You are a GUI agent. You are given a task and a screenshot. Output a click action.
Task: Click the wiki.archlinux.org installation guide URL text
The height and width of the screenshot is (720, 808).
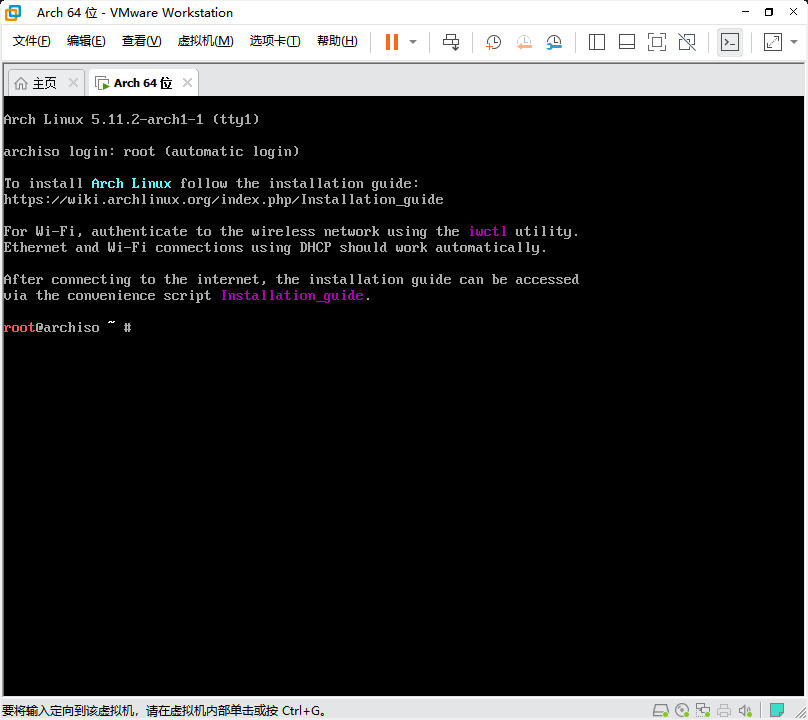point(223,200)
